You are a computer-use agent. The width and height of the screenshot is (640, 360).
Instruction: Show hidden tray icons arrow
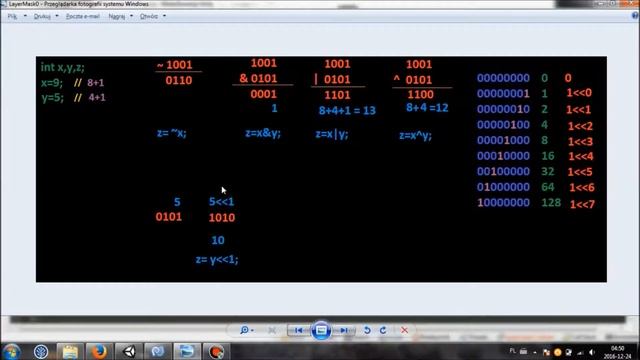point(535,352)
